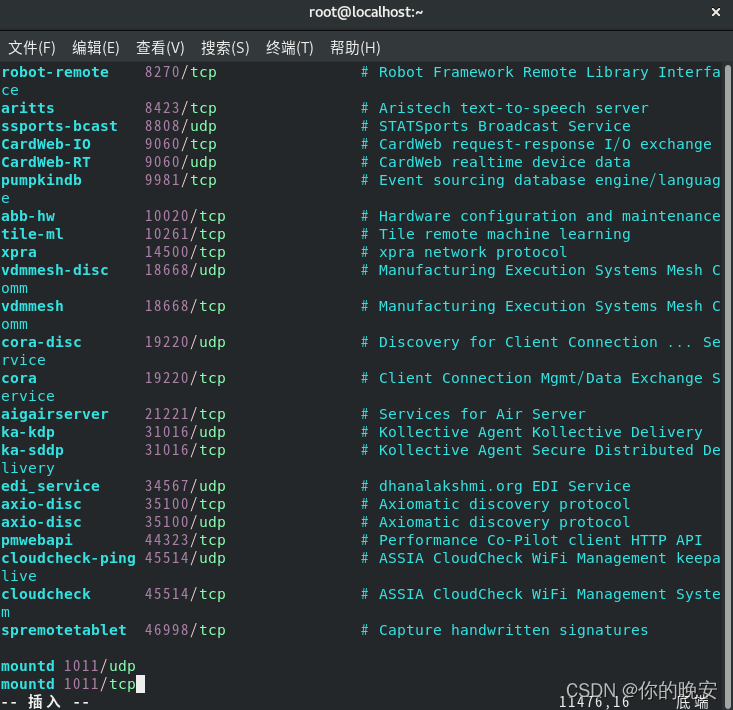Viewport: 733px width, 710px height.
Task: Open the 搜索(S) menu
Action: click(225, 48)
